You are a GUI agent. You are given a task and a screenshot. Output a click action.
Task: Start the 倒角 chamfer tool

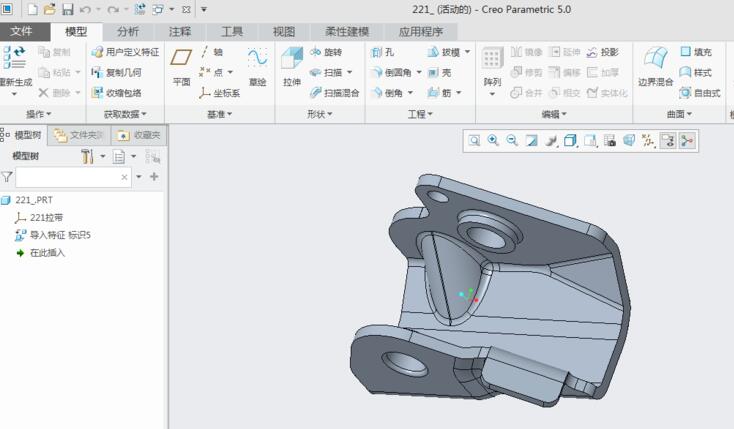(x=387, y=93)
